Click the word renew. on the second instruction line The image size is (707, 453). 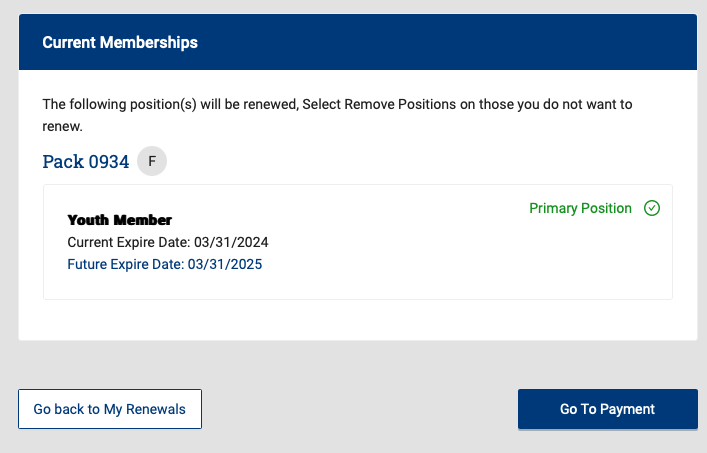[x=62, y=127]
